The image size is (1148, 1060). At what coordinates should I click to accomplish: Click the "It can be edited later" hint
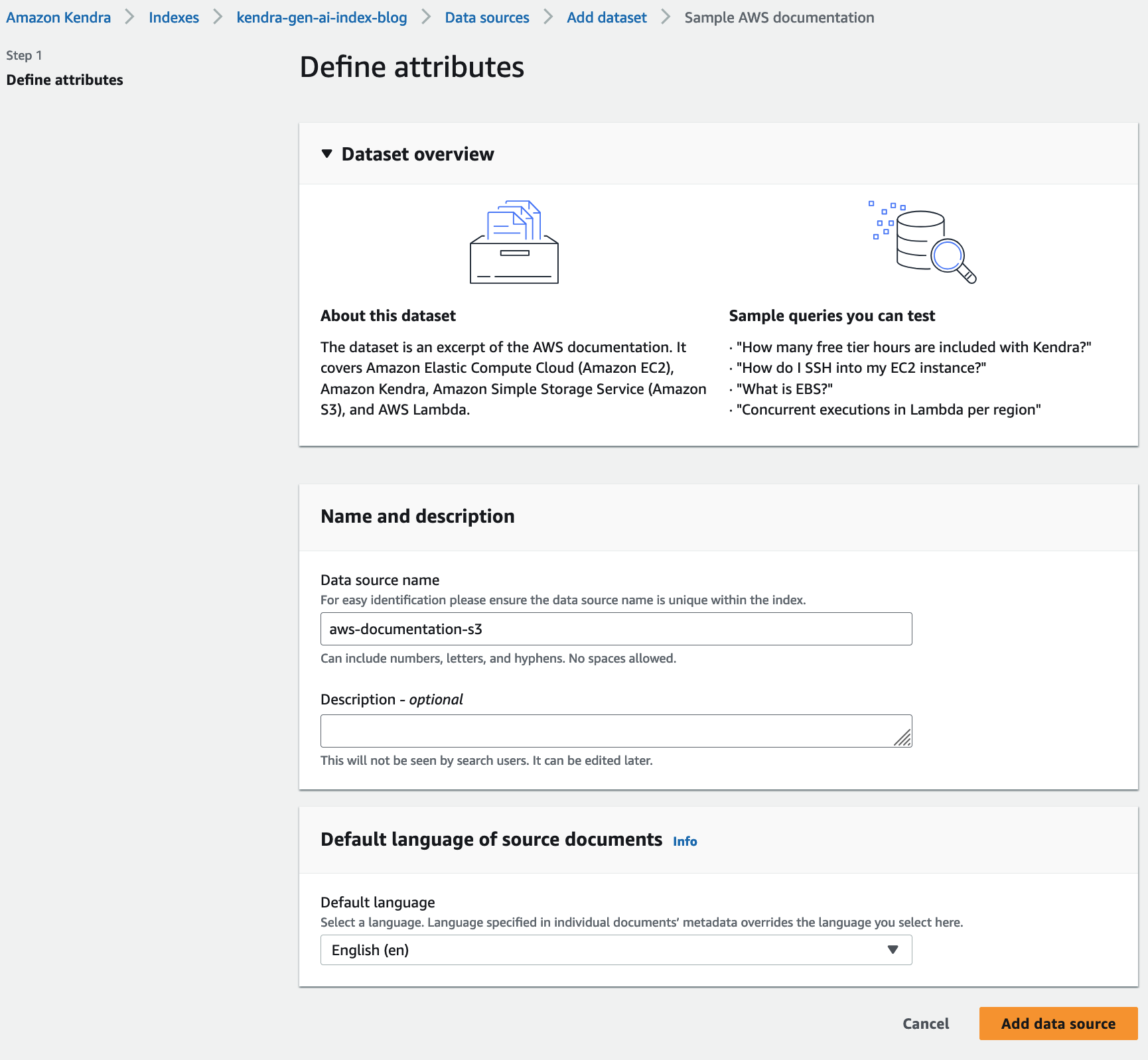coord(593,761)
